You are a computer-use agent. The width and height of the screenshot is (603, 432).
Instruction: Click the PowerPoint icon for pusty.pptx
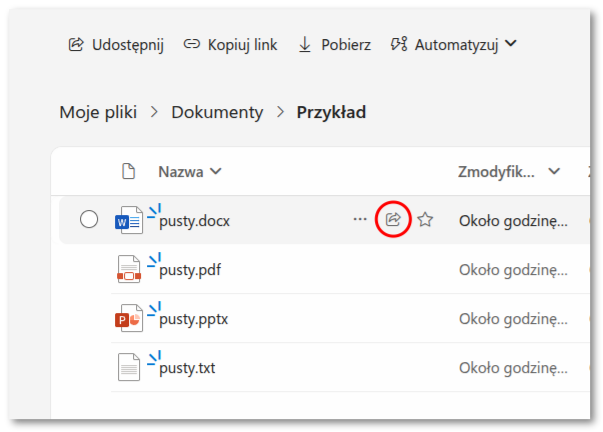tap(129, 319)
